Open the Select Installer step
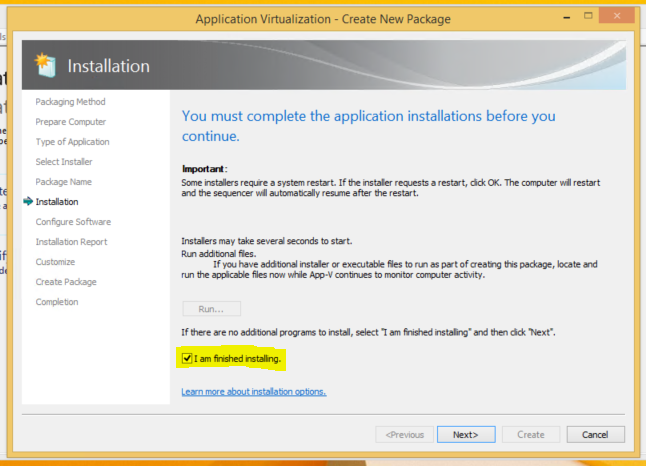This screenshot has height=466, width=646. pyautogui.click(x=64, y=162)
